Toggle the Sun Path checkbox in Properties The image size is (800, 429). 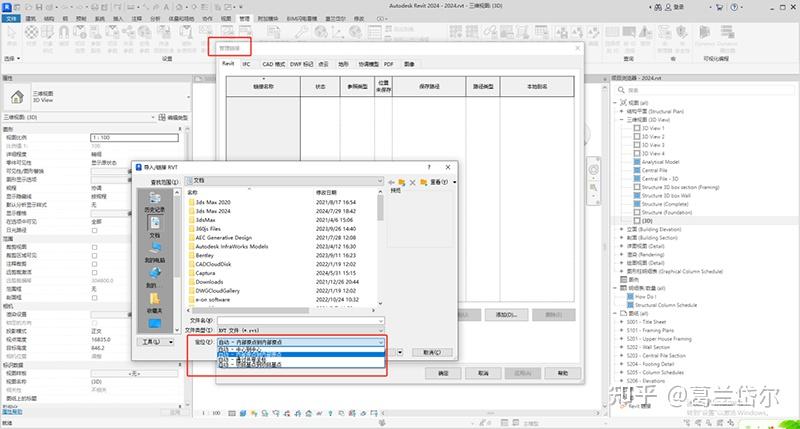tap(94, 231)
